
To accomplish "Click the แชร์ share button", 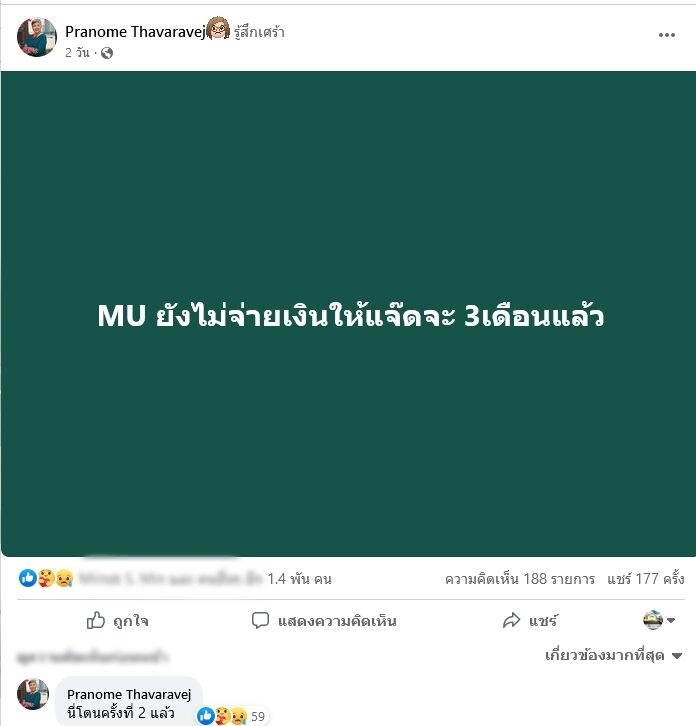I will (530, 620).
